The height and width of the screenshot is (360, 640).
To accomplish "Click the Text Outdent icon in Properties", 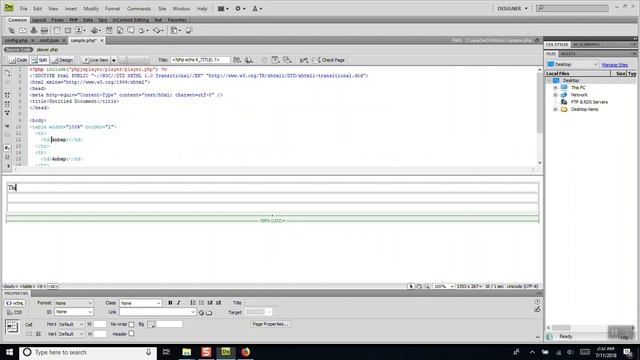I will pyautogui.click(x=210, y=303).
